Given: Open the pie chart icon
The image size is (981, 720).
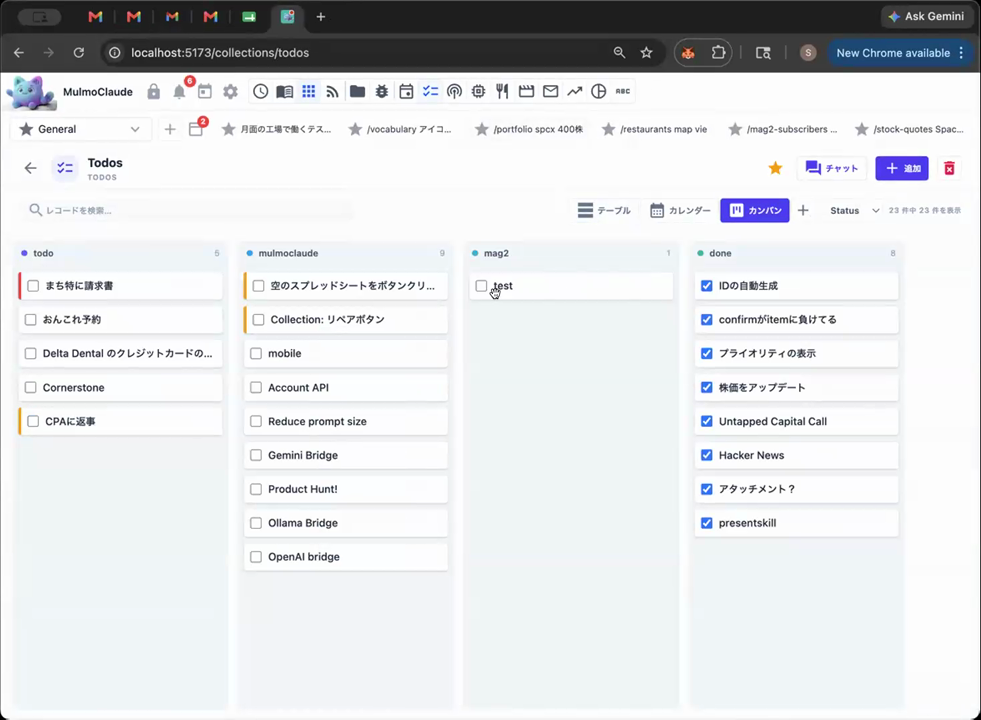Looking at the screenshot, I should pos(599,91).
